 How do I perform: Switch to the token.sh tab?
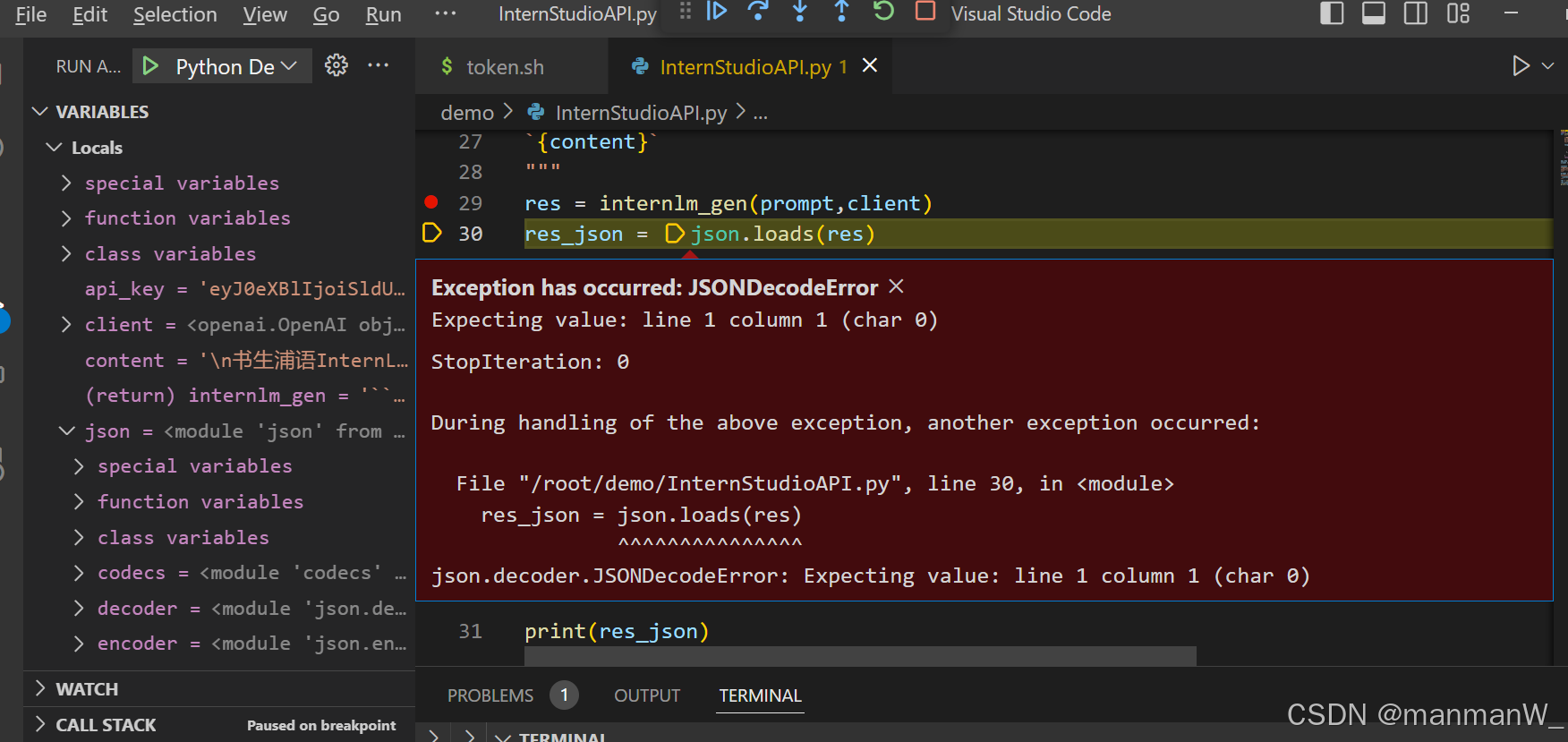coord(505,67)
